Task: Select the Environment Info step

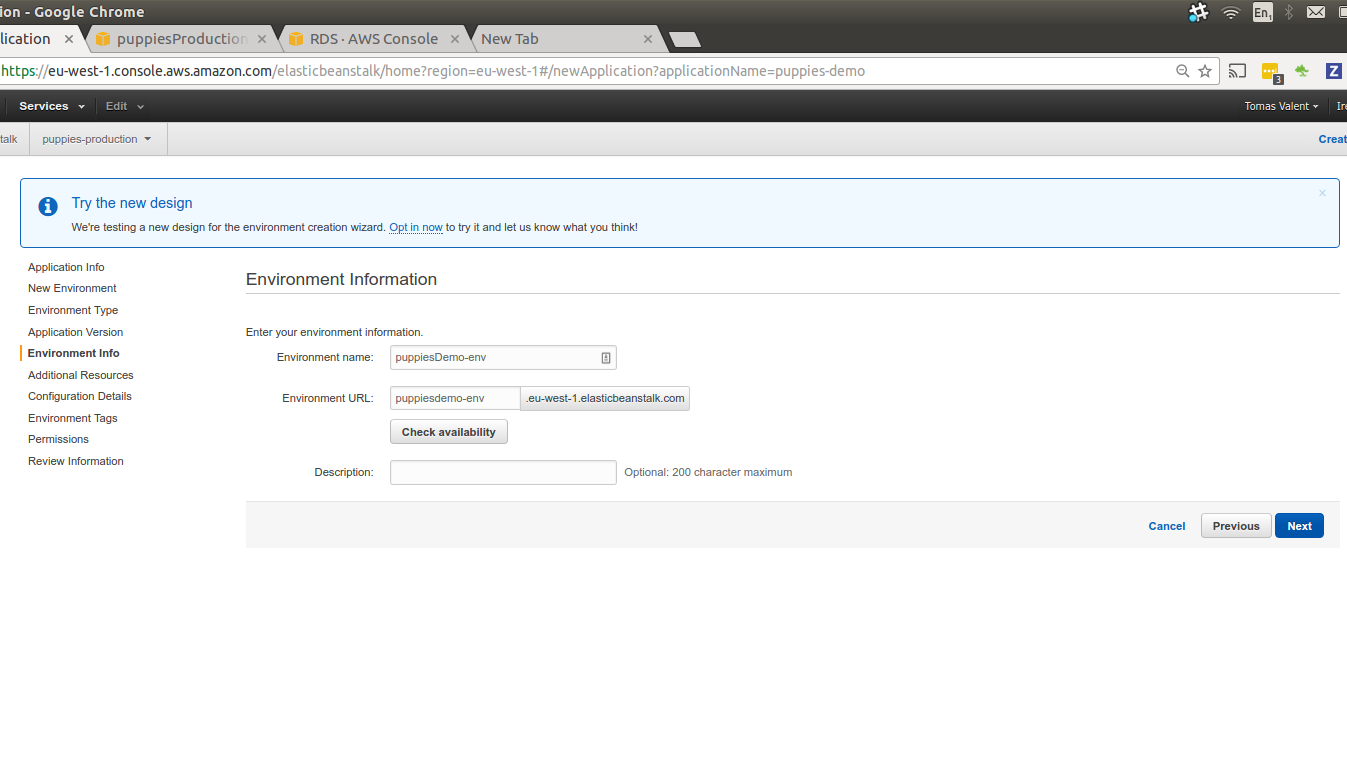Action: tap(74, 353)
